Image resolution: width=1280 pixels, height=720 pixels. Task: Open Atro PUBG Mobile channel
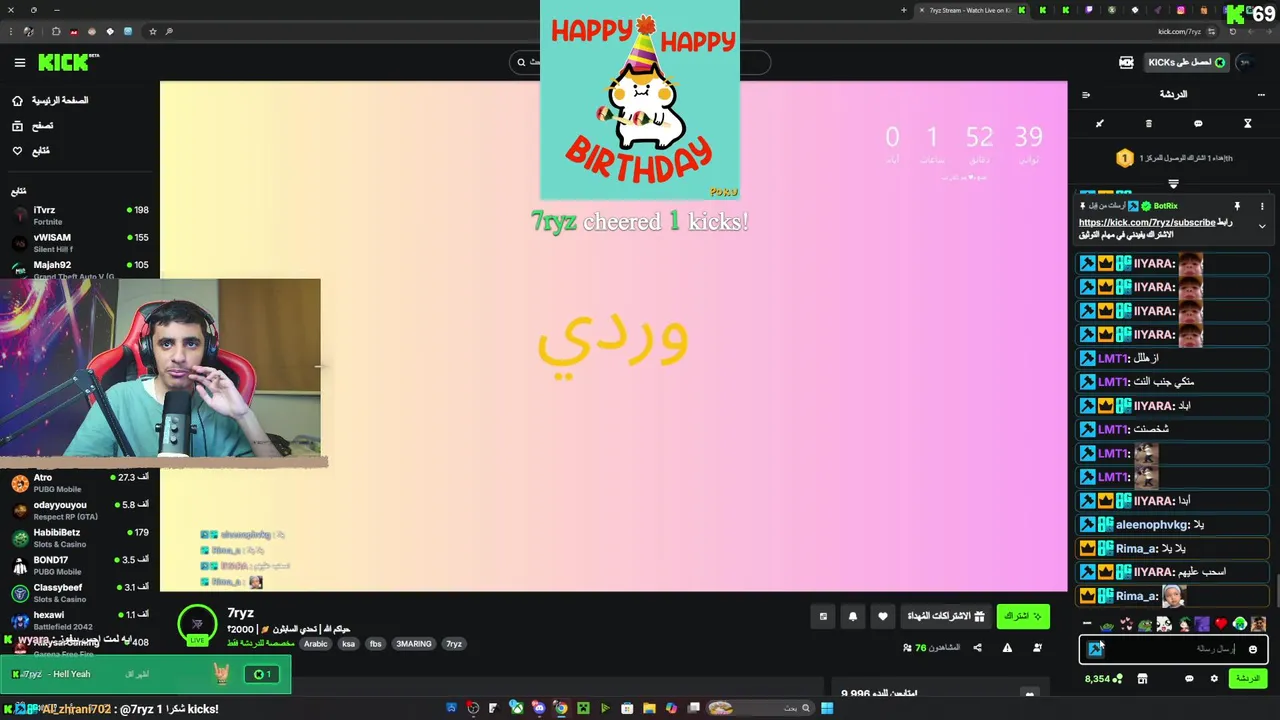tap(80, 483)
